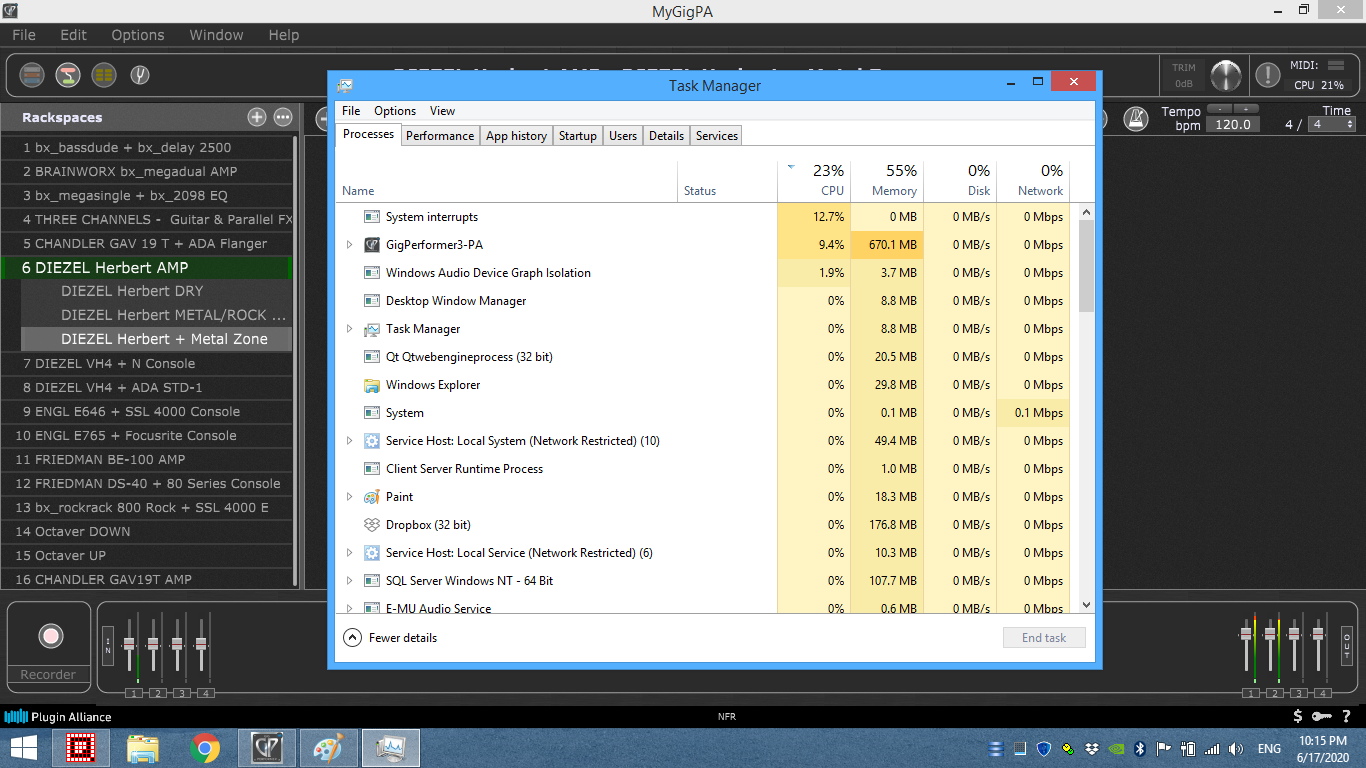Decrease tempo with the minus button

point(1220,108)
